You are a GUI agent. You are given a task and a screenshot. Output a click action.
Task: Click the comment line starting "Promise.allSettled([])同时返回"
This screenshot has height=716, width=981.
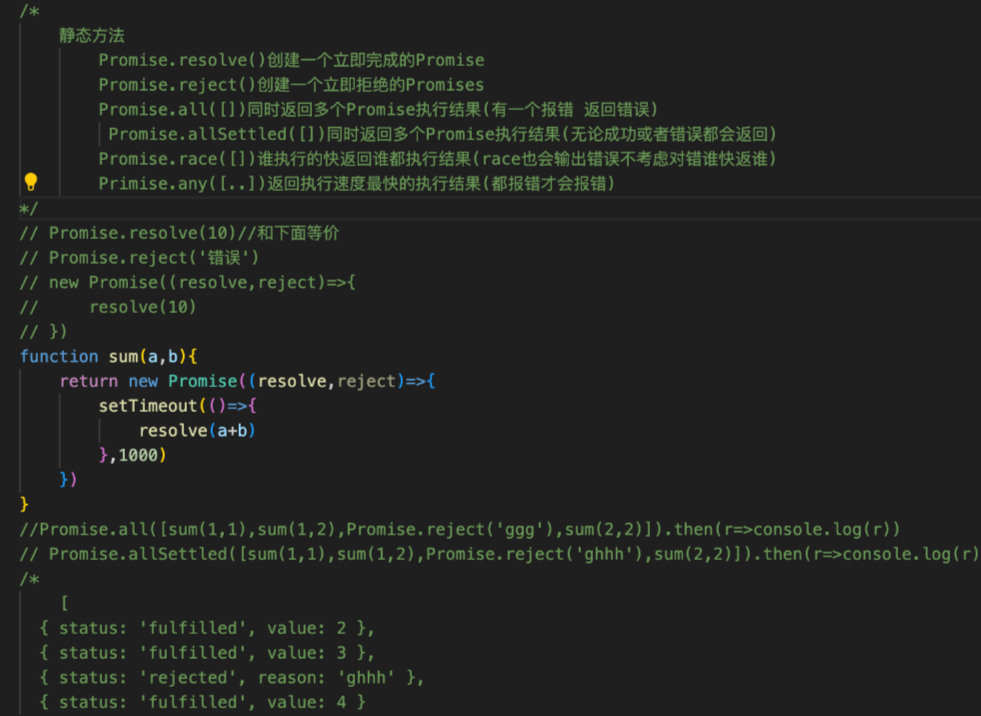[443, 134]
